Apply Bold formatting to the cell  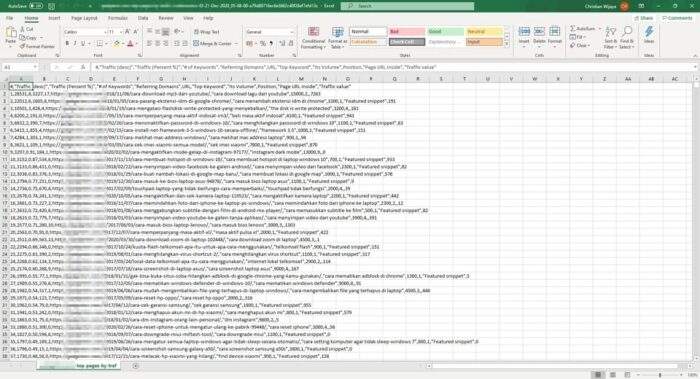pos(67,44)
